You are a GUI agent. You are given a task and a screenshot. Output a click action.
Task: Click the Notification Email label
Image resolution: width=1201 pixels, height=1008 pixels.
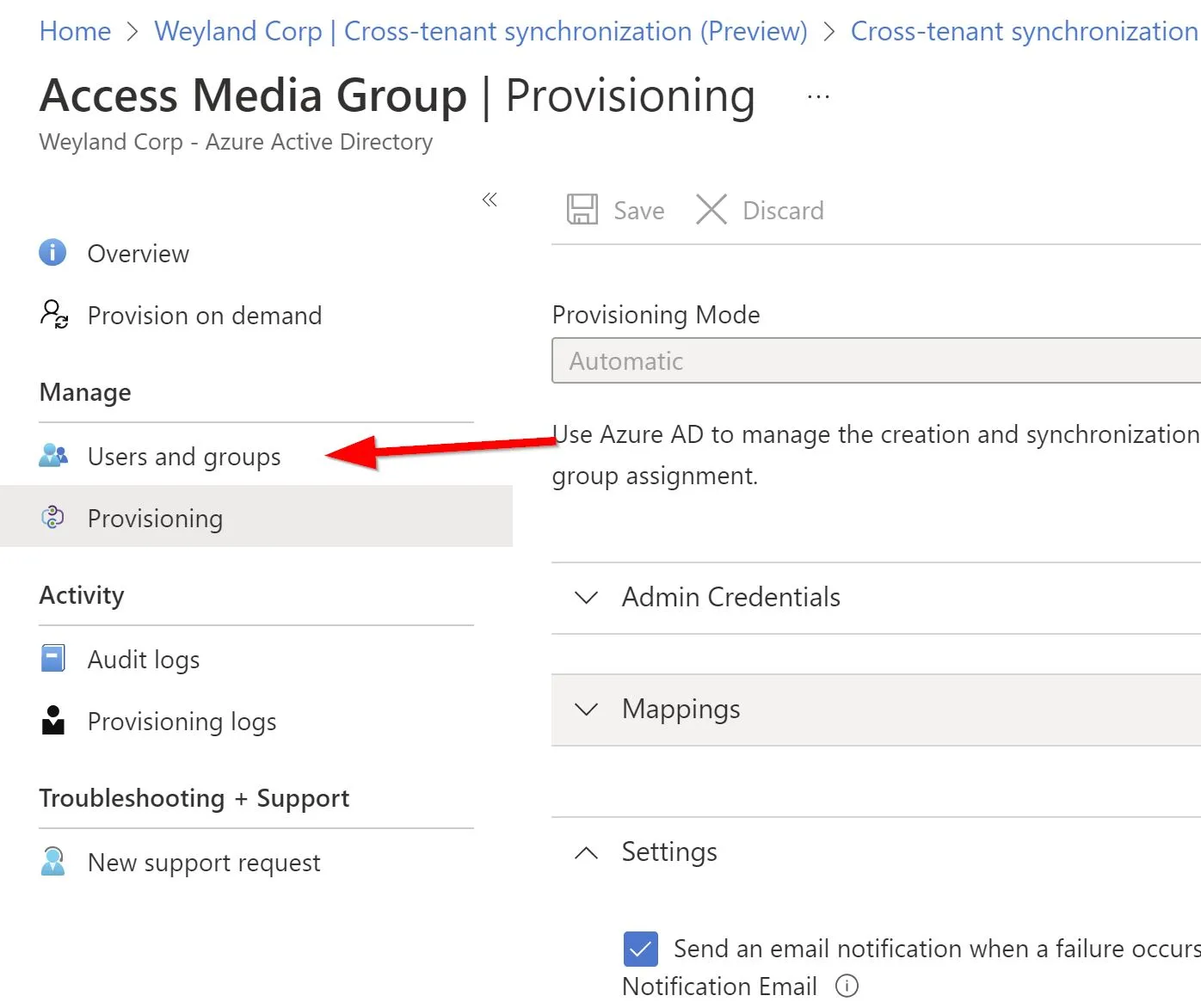click(719, 986)
